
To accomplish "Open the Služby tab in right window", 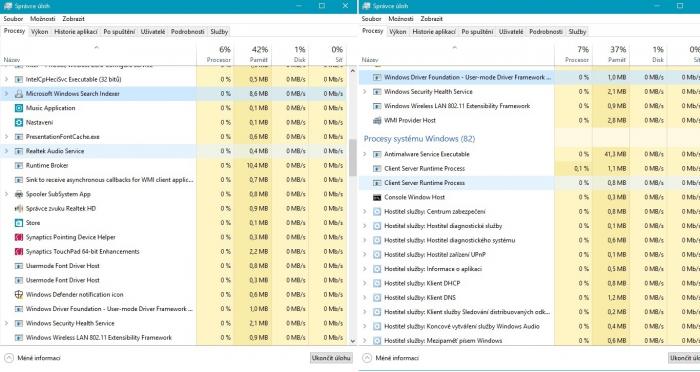I will (x=577, y=32).
